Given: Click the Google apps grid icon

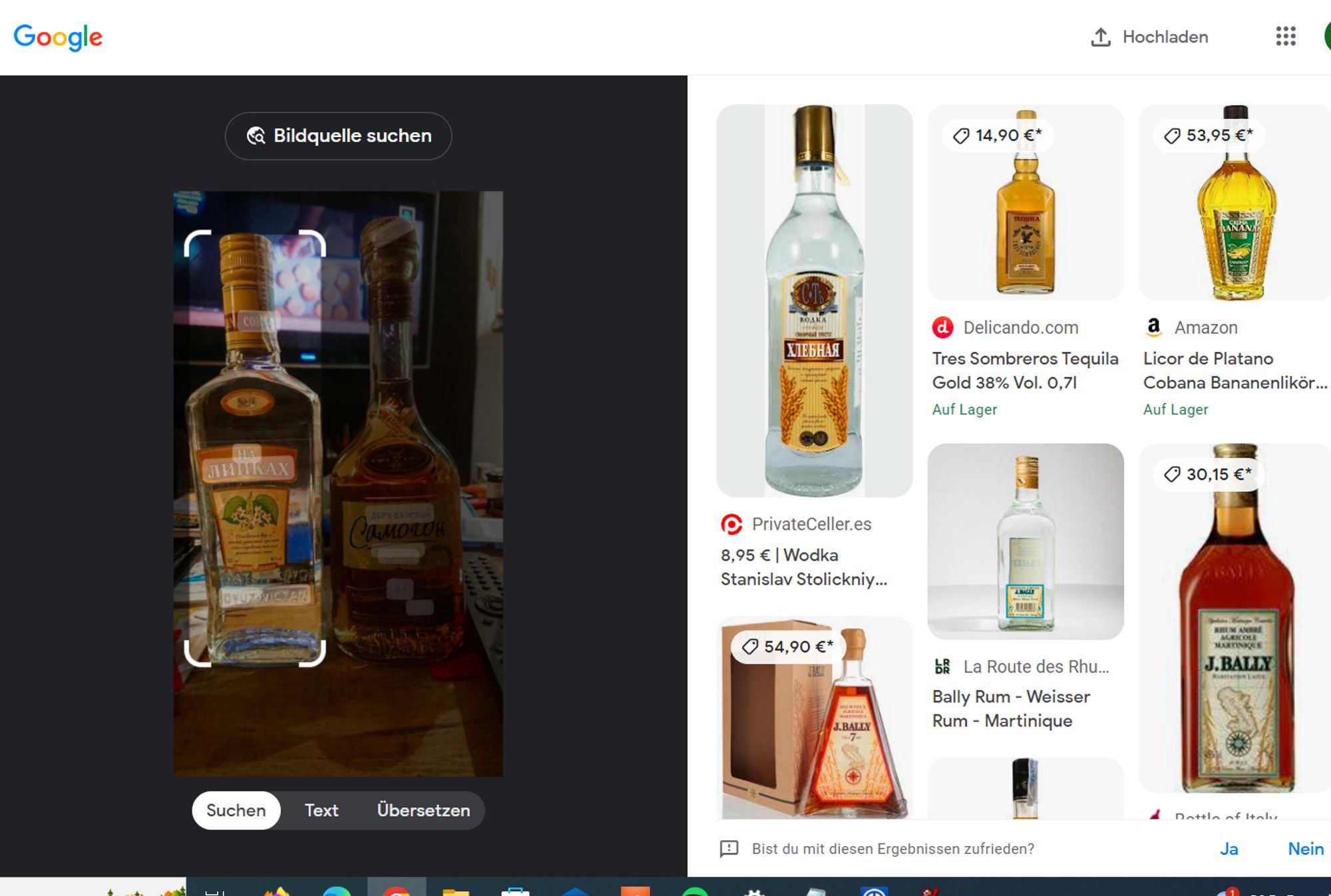Looking at the screenshot, I should [1286, 37].
